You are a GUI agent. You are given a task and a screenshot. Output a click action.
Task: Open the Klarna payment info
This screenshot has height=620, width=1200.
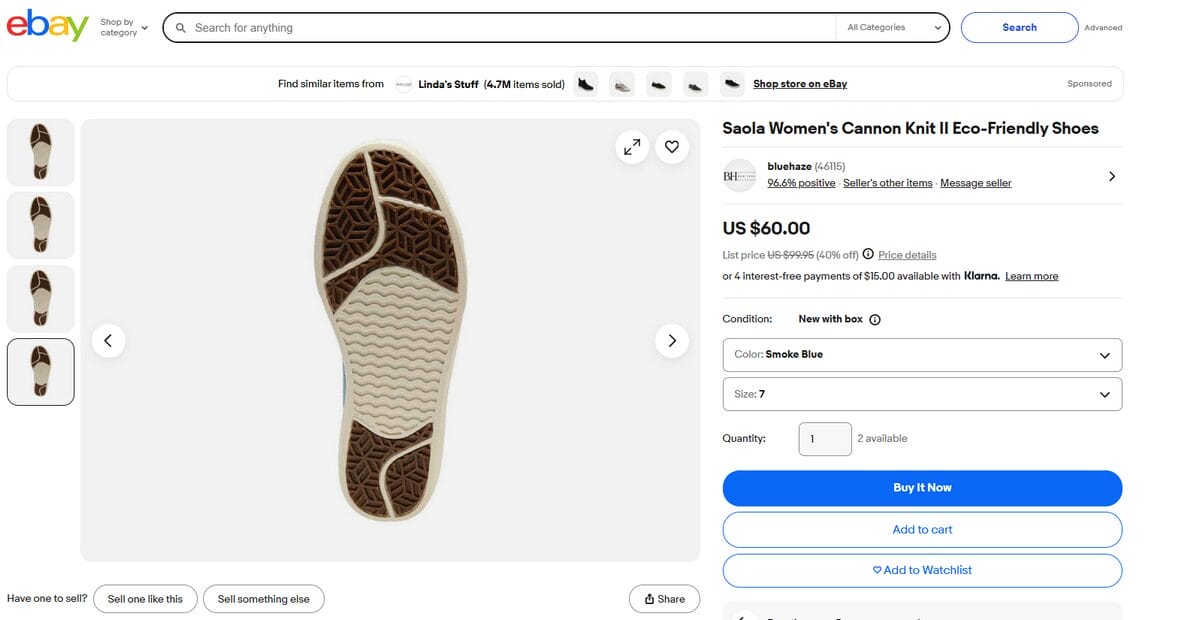pyautogui.click(x=1031, y=276)
